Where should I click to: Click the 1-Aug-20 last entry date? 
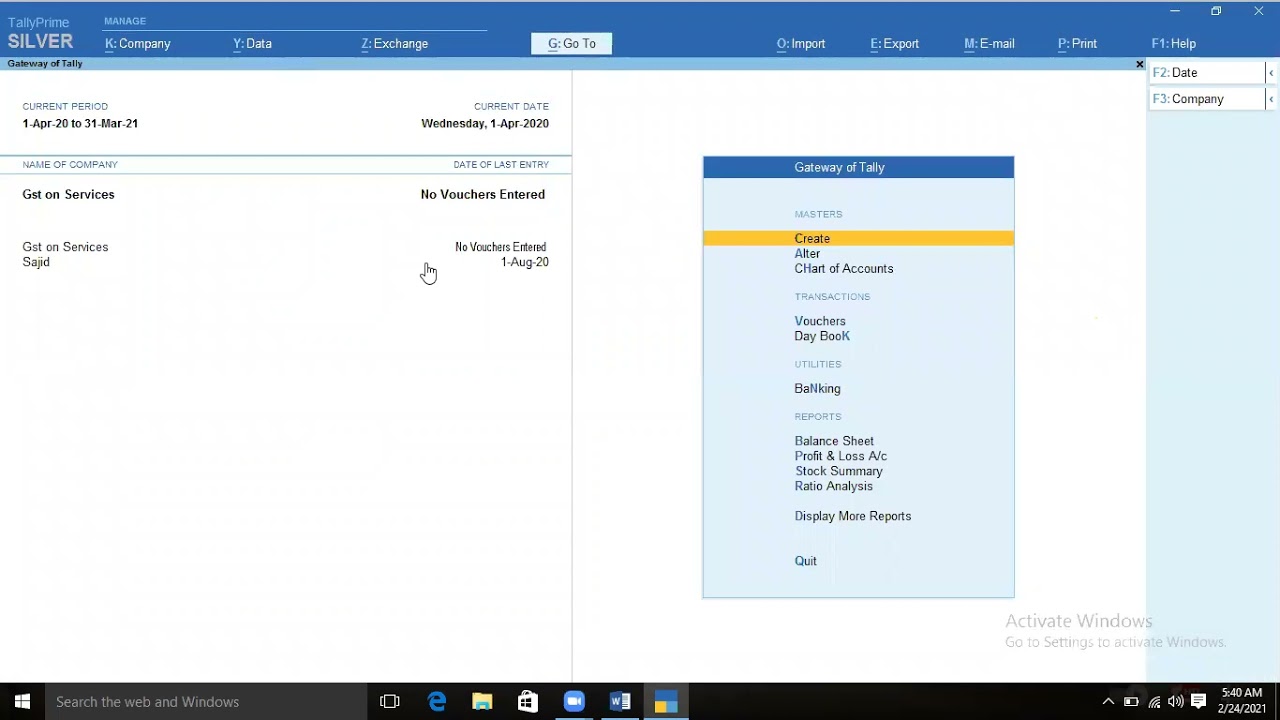pyautogui.click(x=525, y=262)
